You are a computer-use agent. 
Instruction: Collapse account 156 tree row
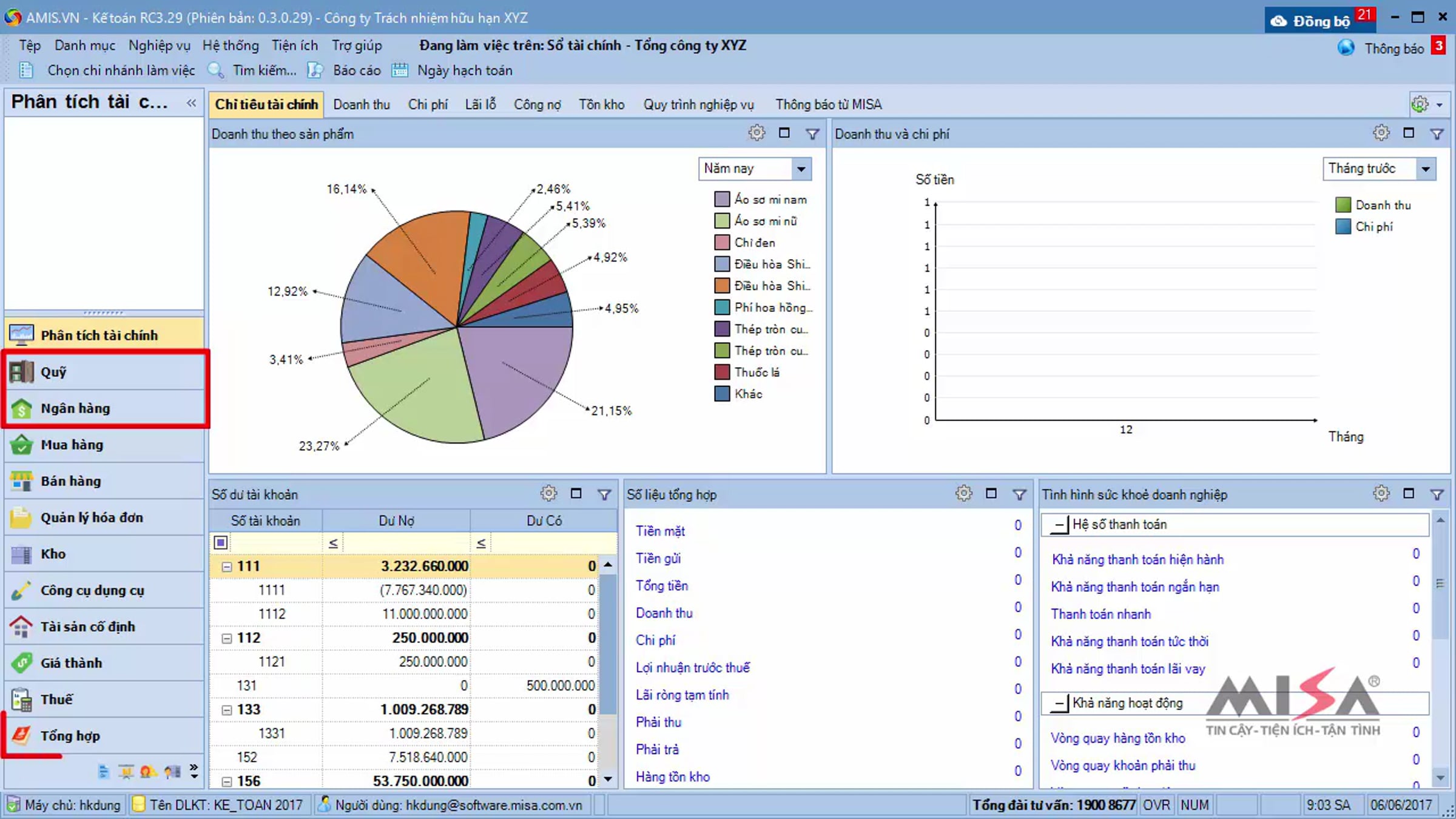[x=226, y=781]
